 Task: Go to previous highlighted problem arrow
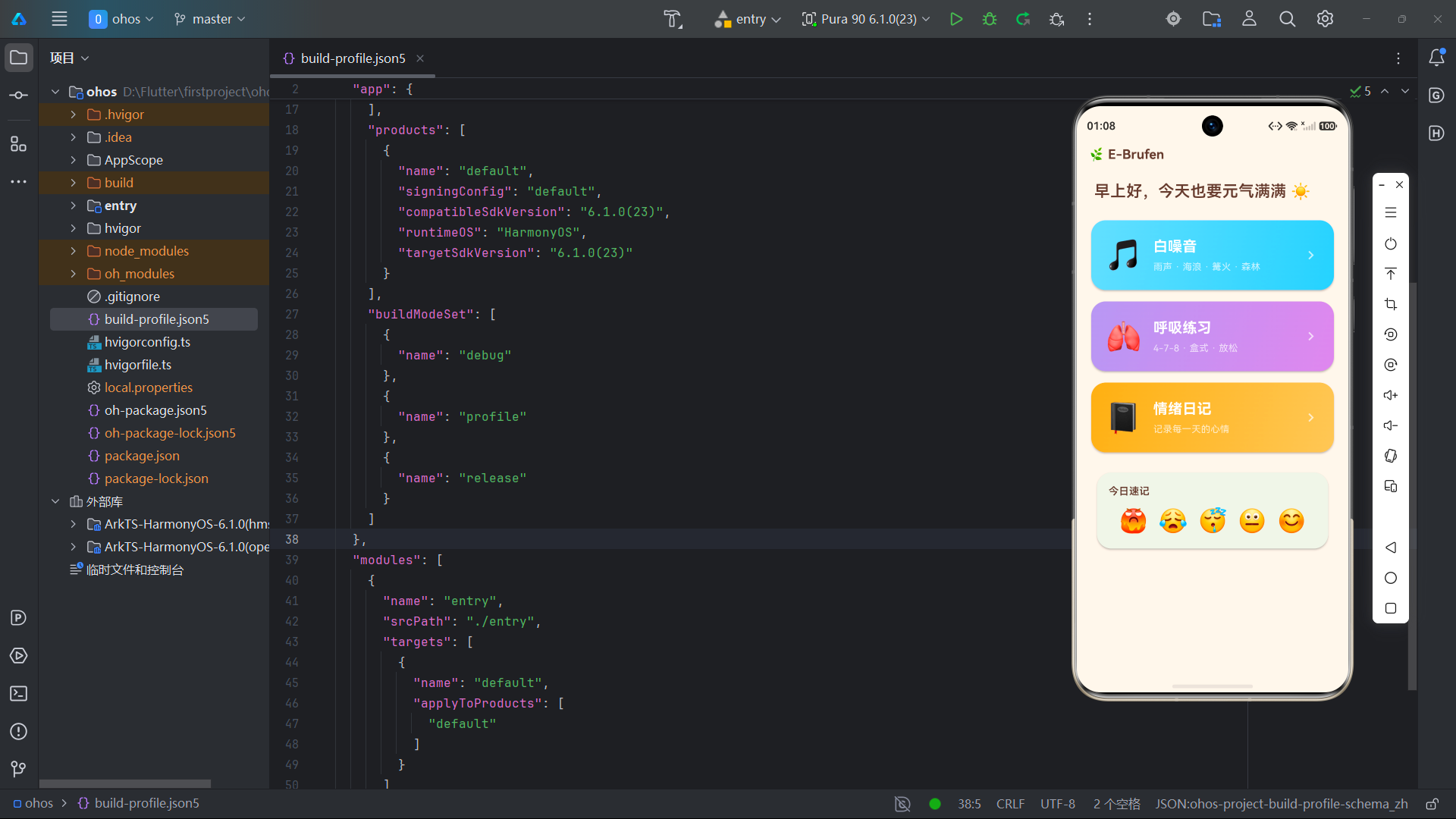pos(1385,91)
